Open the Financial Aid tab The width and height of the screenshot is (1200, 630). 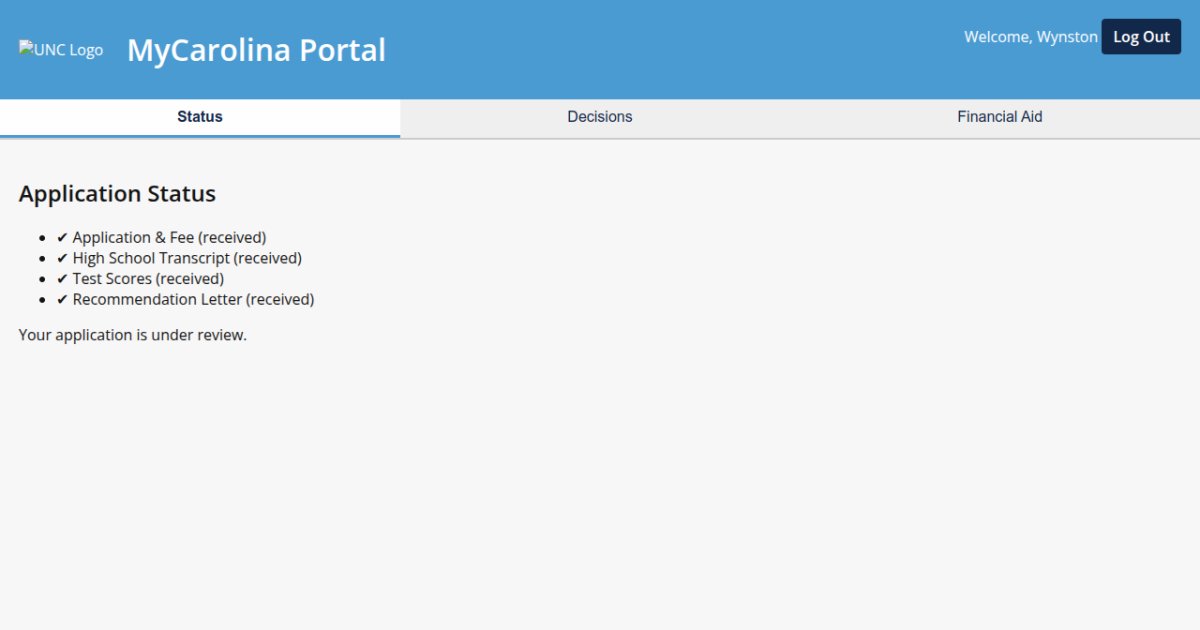coord(1000,117)
